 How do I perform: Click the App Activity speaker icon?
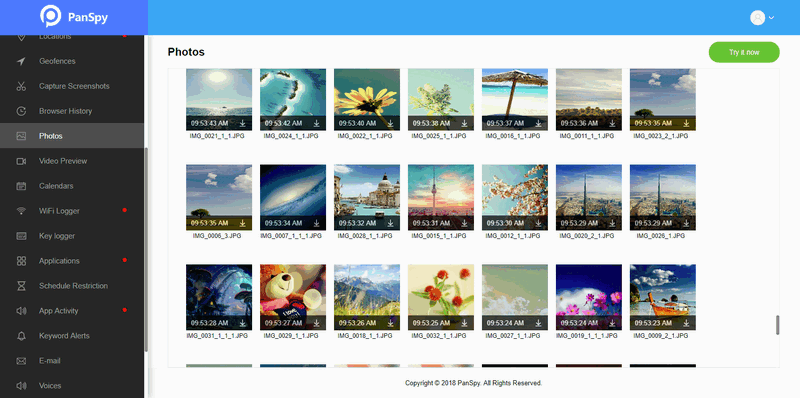point(21,311)
